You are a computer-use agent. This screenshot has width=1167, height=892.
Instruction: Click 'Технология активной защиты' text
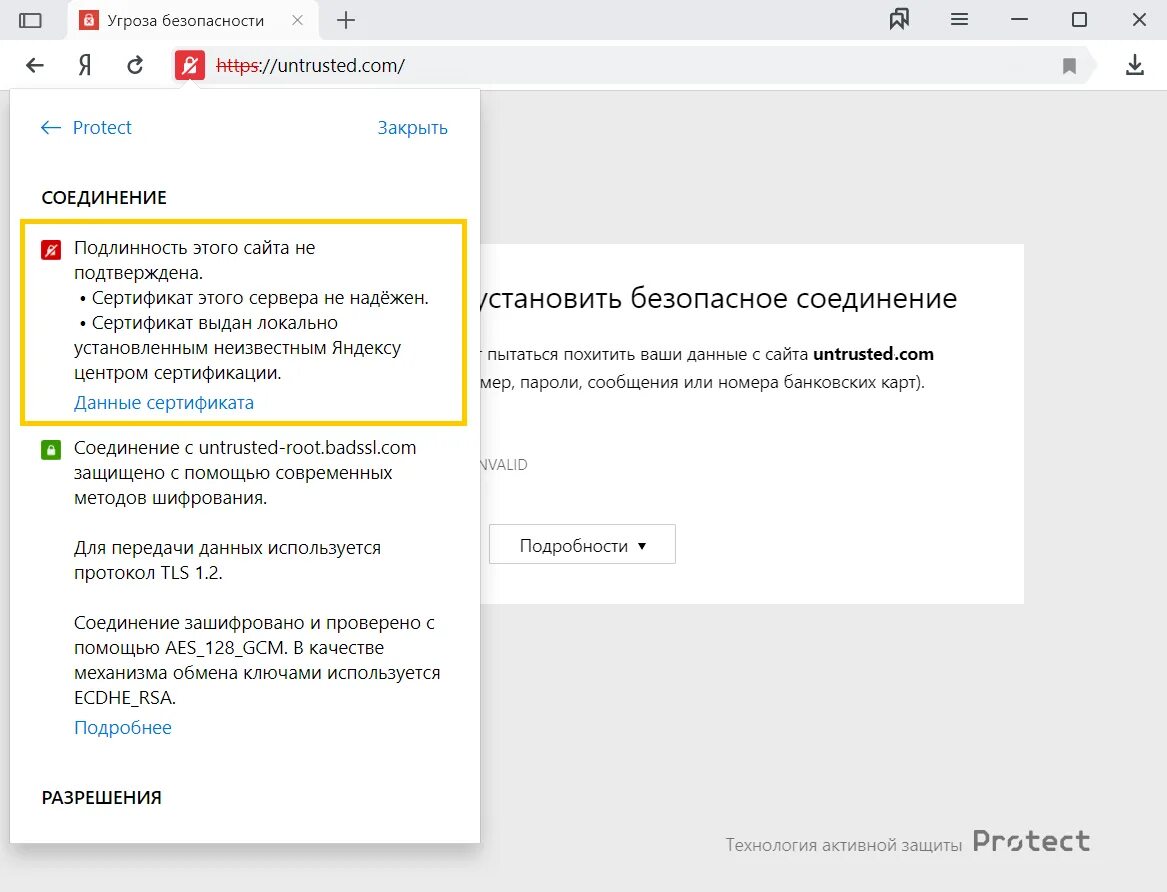844,845
